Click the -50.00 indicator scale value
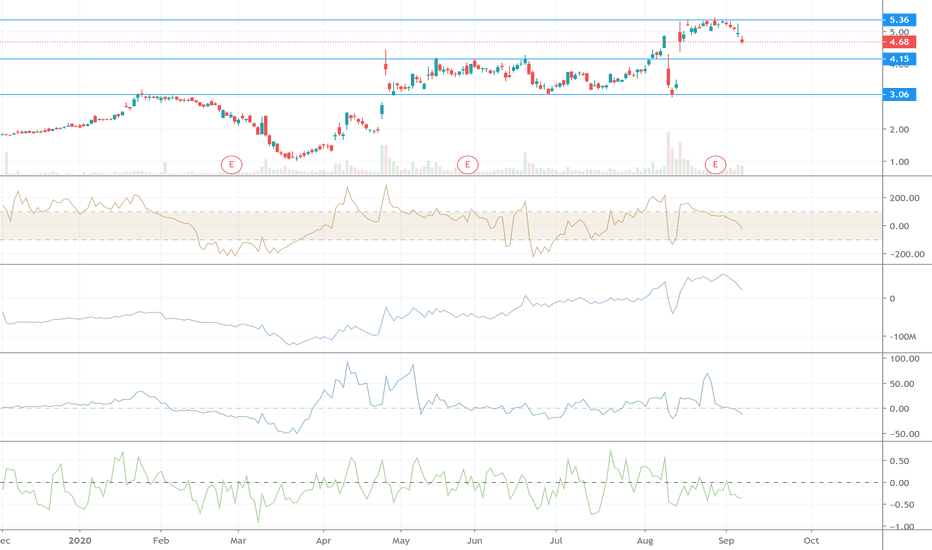Image resolution: width=932 pixels, height=550 pixels. coord(904,434)
